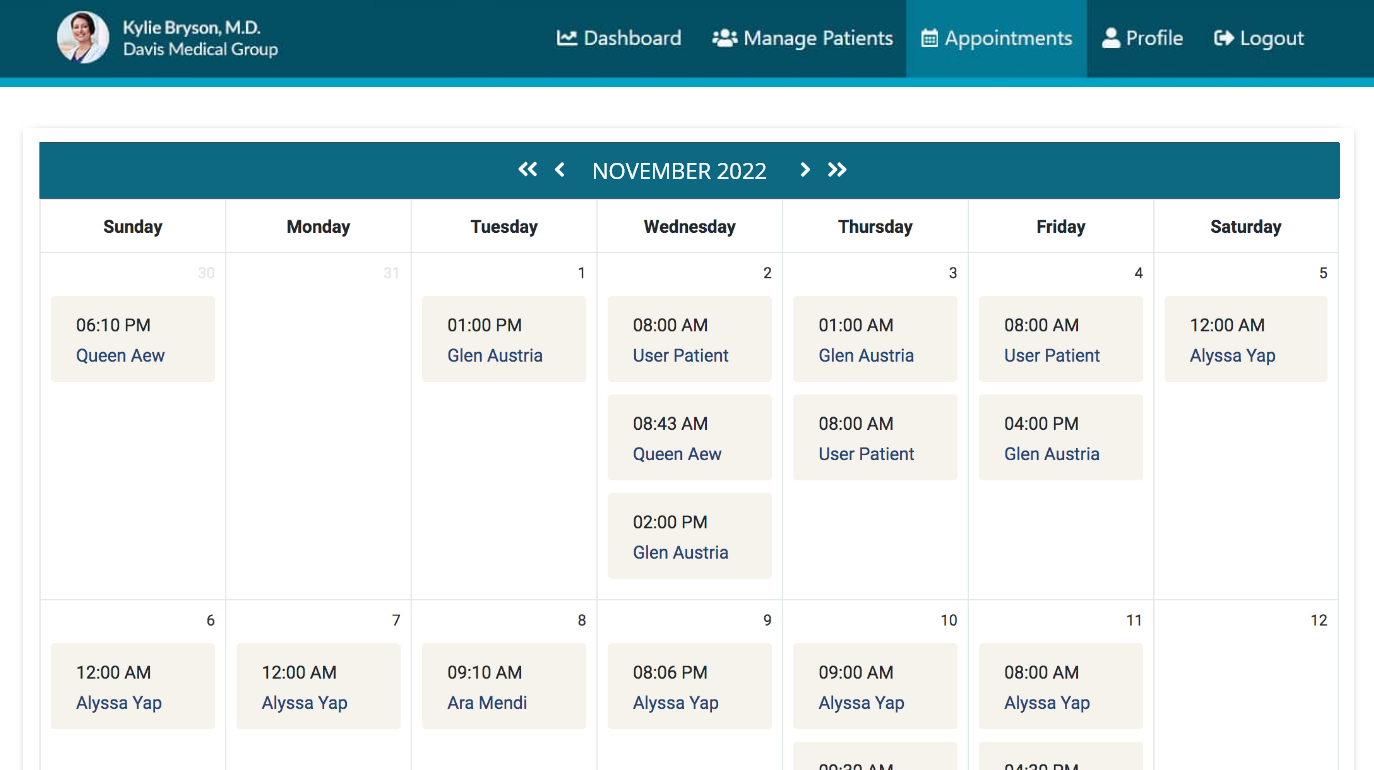This screenshot has width=1374, height=770.
Task: Advance to next month with single right arrow
Action: click(805, 169)
